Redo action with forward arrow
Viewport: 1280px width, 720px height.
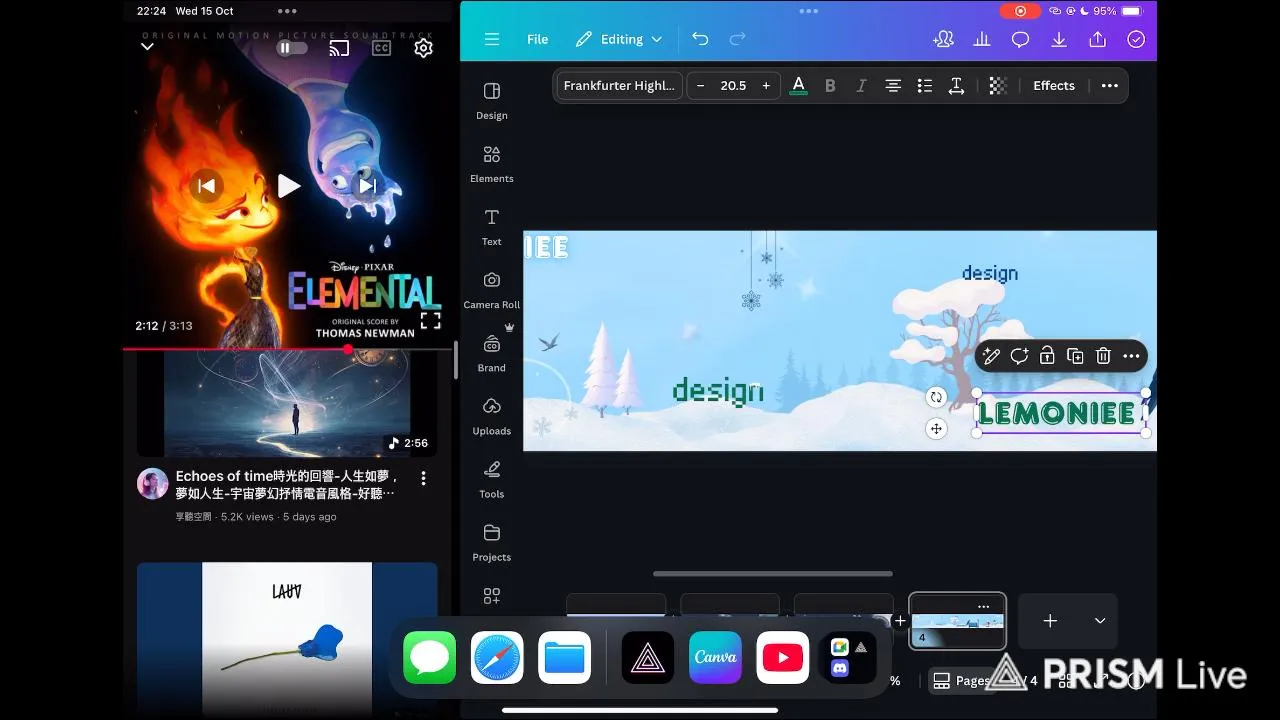(738, 39)
